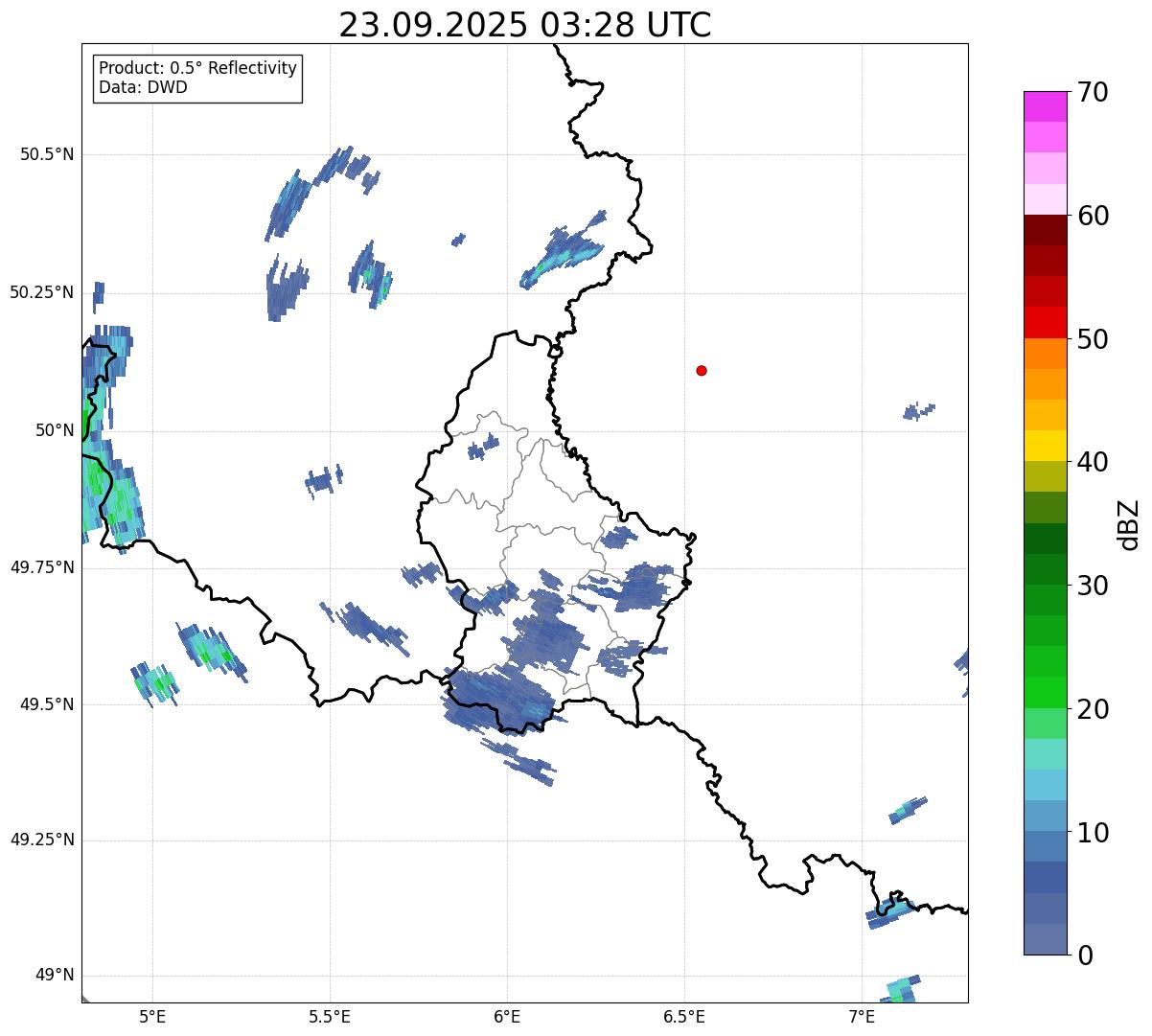The width and height of the screenshot is (1152, 1036).
Task: Click the 49.25°N latitude label
Action: (42, 840)
